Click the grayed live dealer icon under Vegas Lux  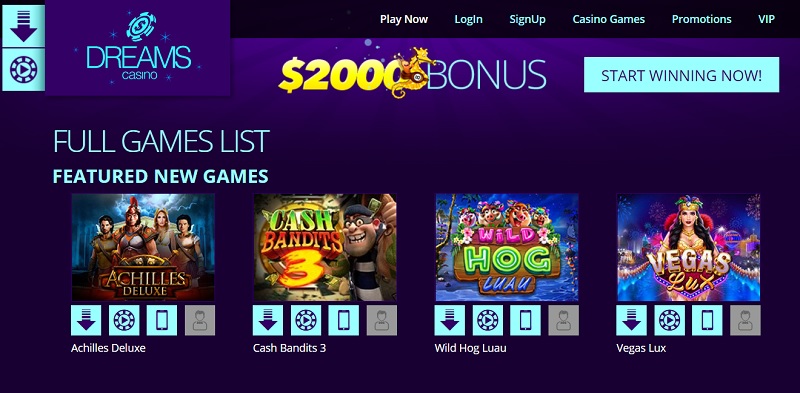[745, 321]
